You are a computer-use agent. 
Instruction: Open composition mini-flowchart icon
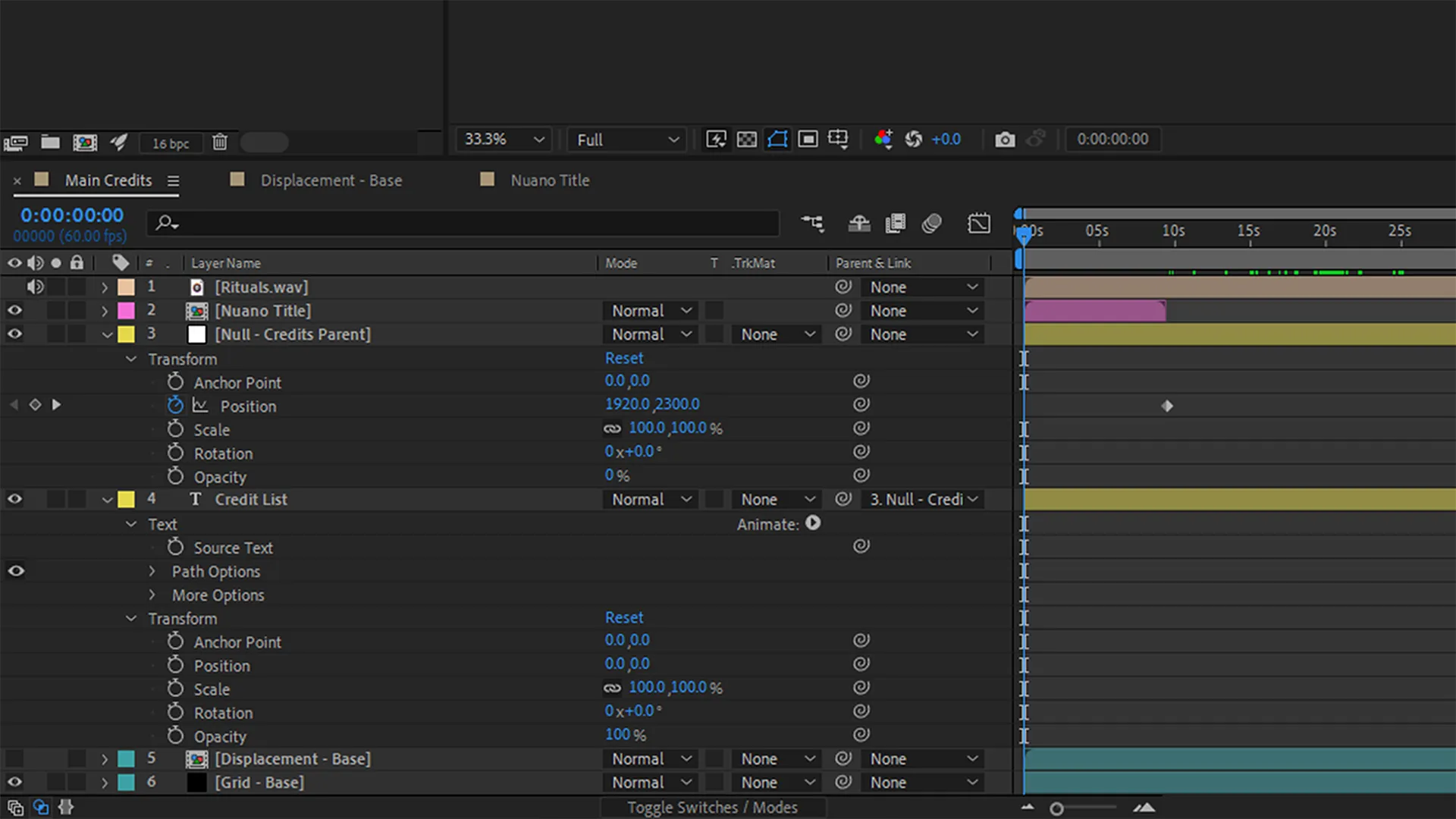point(812,223)
